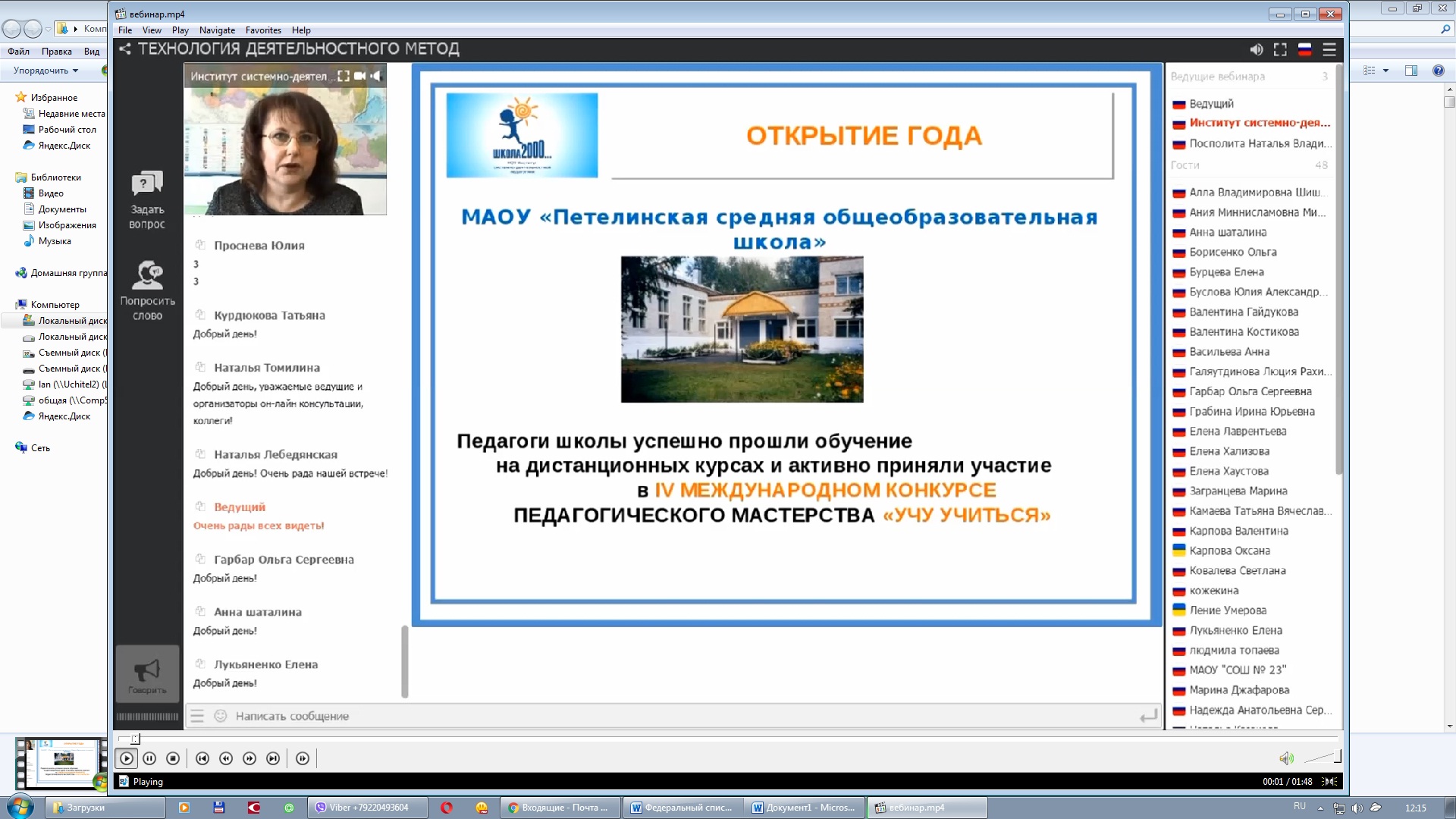Open the hamburger menu in webinar header
This screenshot has width=1456, height=819.
[x=1329, y=49]
